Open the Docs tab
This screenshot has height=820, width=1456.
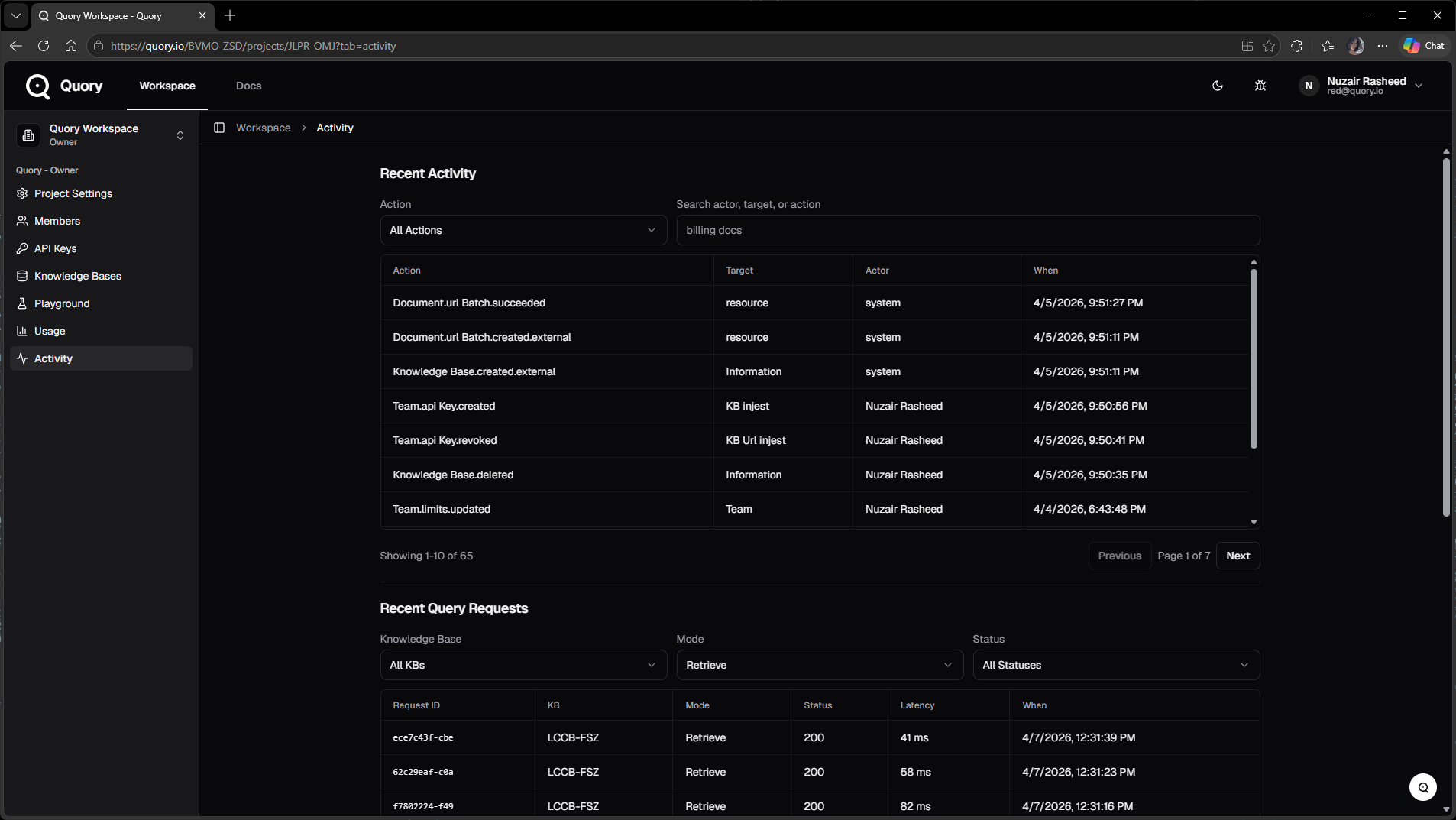pyautogui.click(x=248, y=86)
